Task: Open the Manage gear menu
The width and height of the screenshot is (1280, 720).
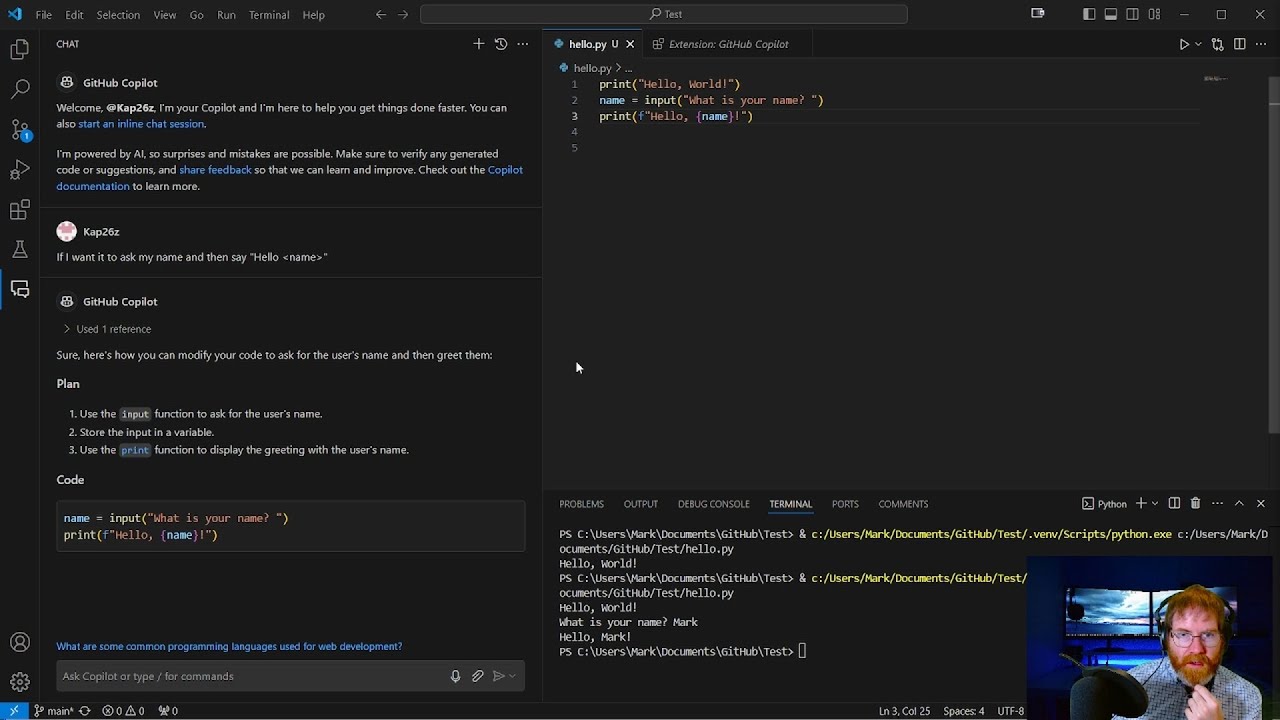Action: tap(20, 683)
